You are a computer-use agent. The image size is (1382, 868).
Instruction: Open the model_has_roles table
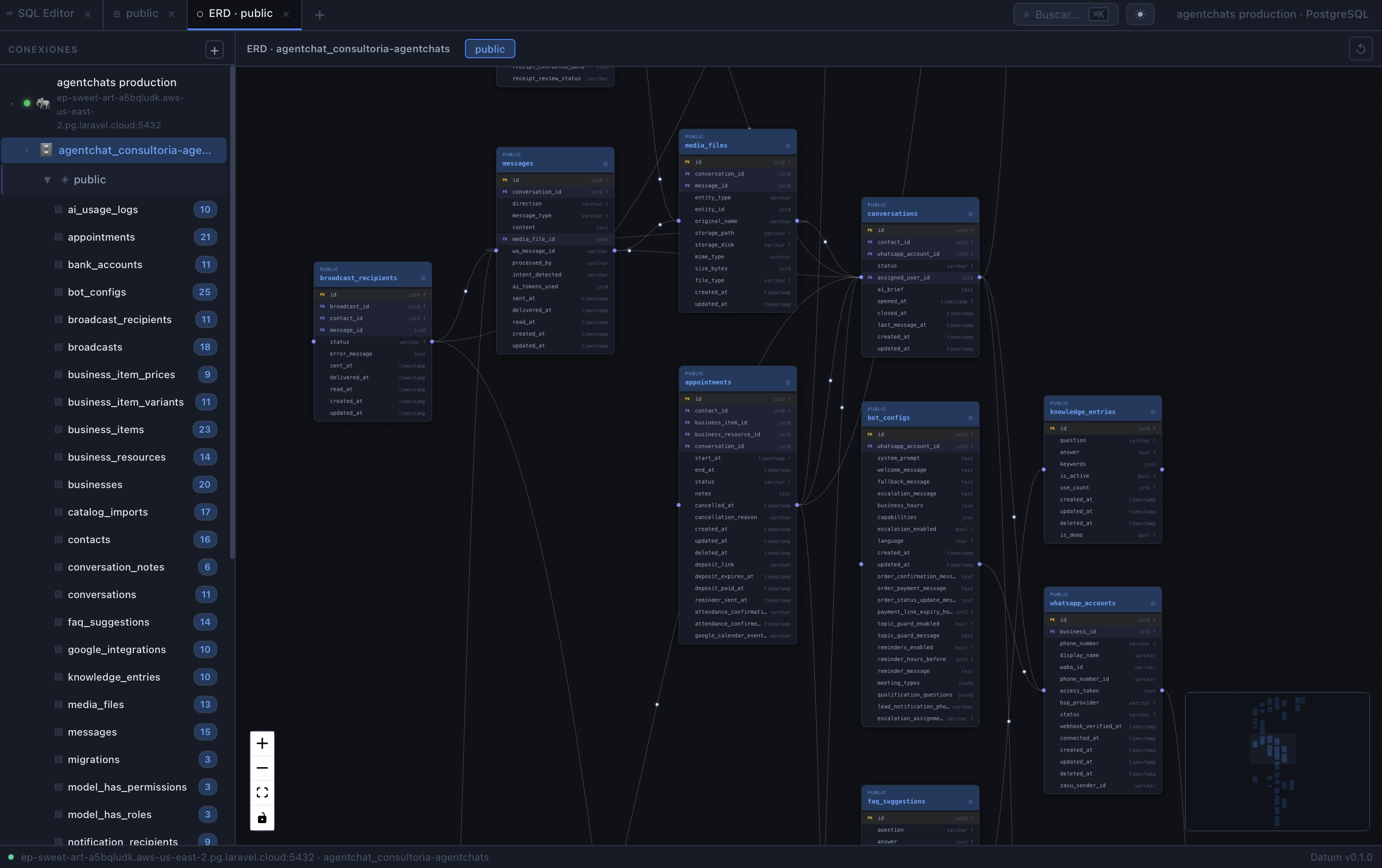click(x=114, y=815)
